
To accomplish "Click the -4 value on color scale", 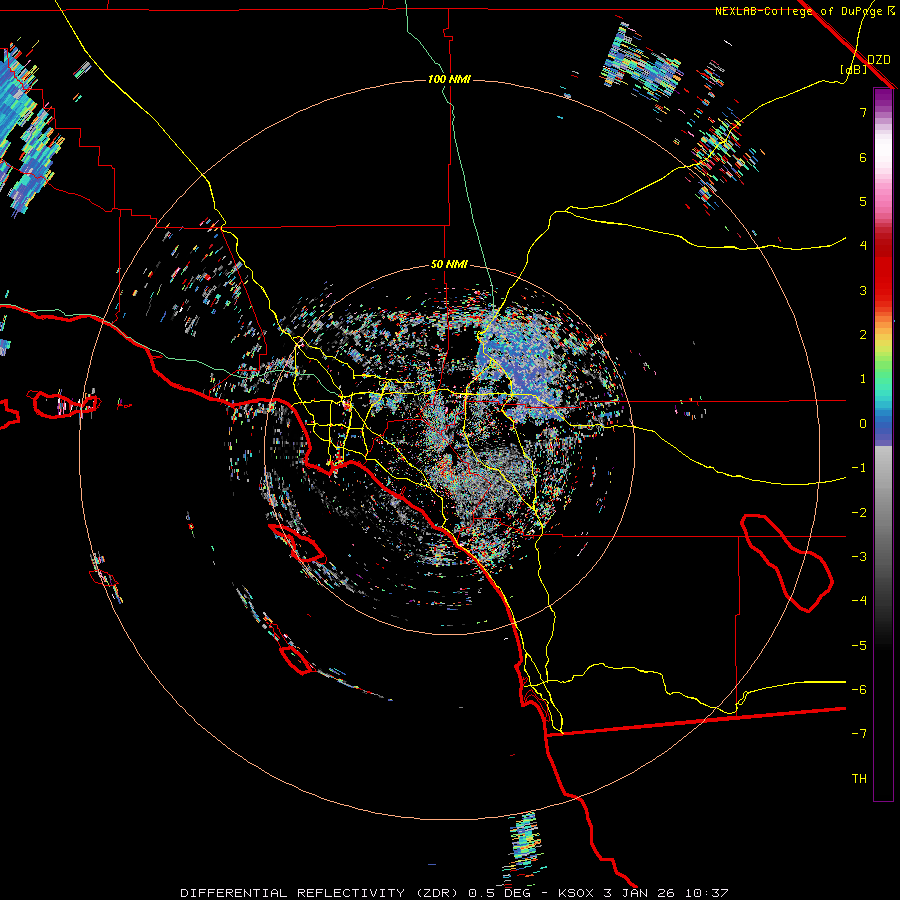I will pyautogui.click(x=859, y=601).
